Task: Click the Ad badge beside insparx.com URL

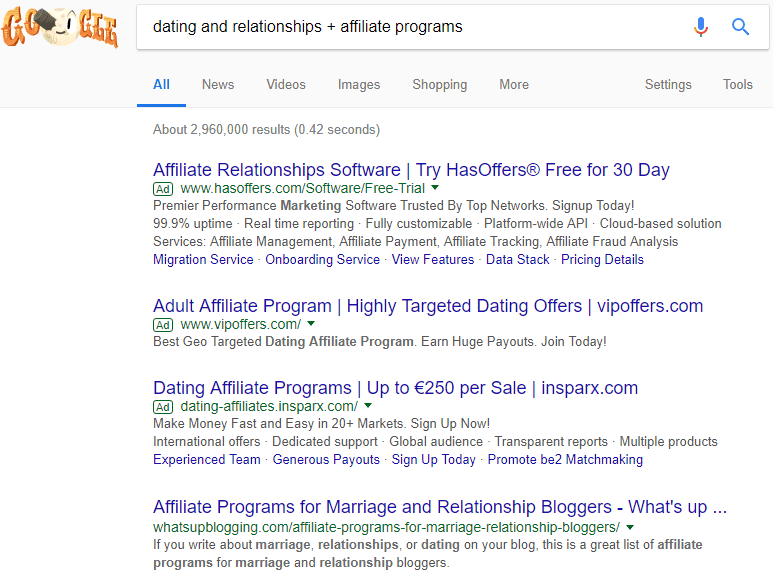Action: tap(163, 407)
